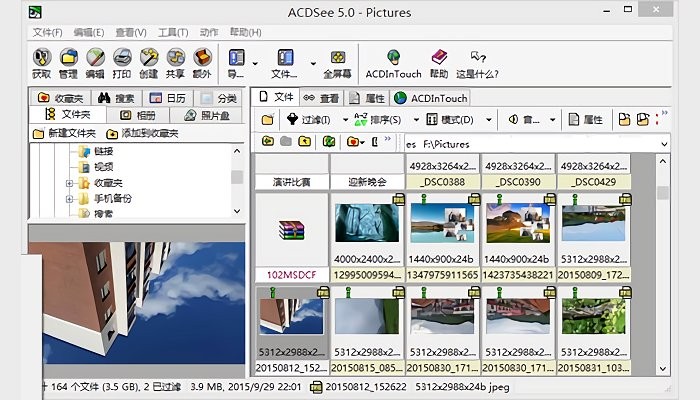Expand the 手机备份 tree node
Viewport: 700px width, 400px height.
coord(69,199)
